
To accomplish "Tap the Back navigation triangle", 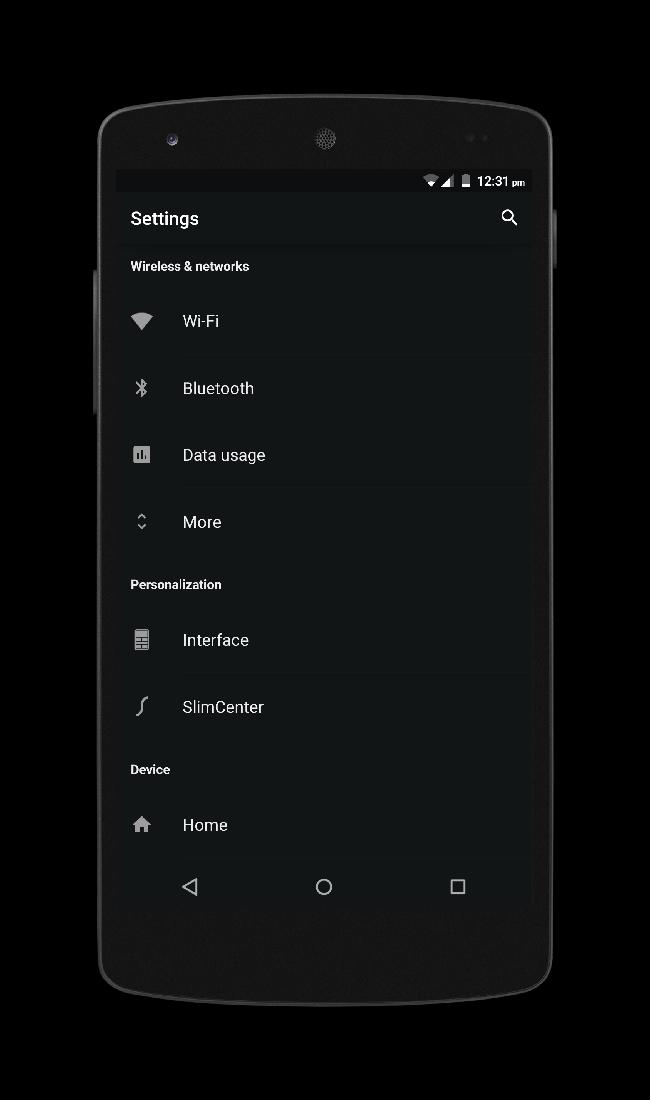I will [x=190, y=886].
